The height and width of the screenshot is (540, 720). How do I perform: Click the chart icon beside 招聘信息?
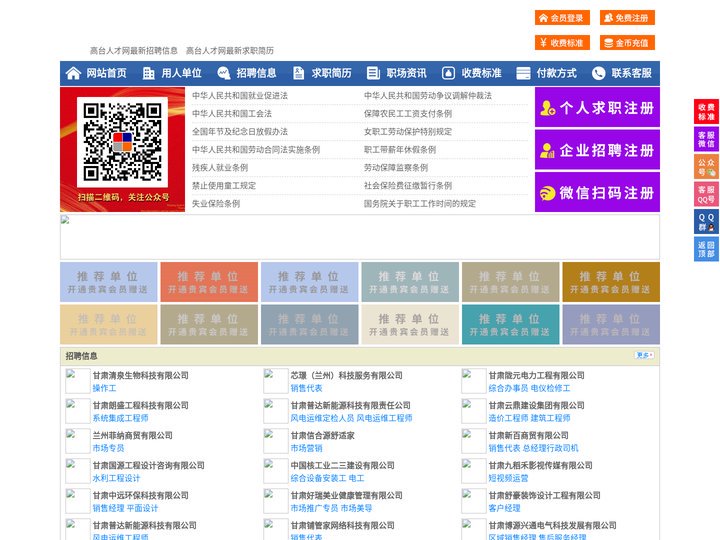[223, 73]
